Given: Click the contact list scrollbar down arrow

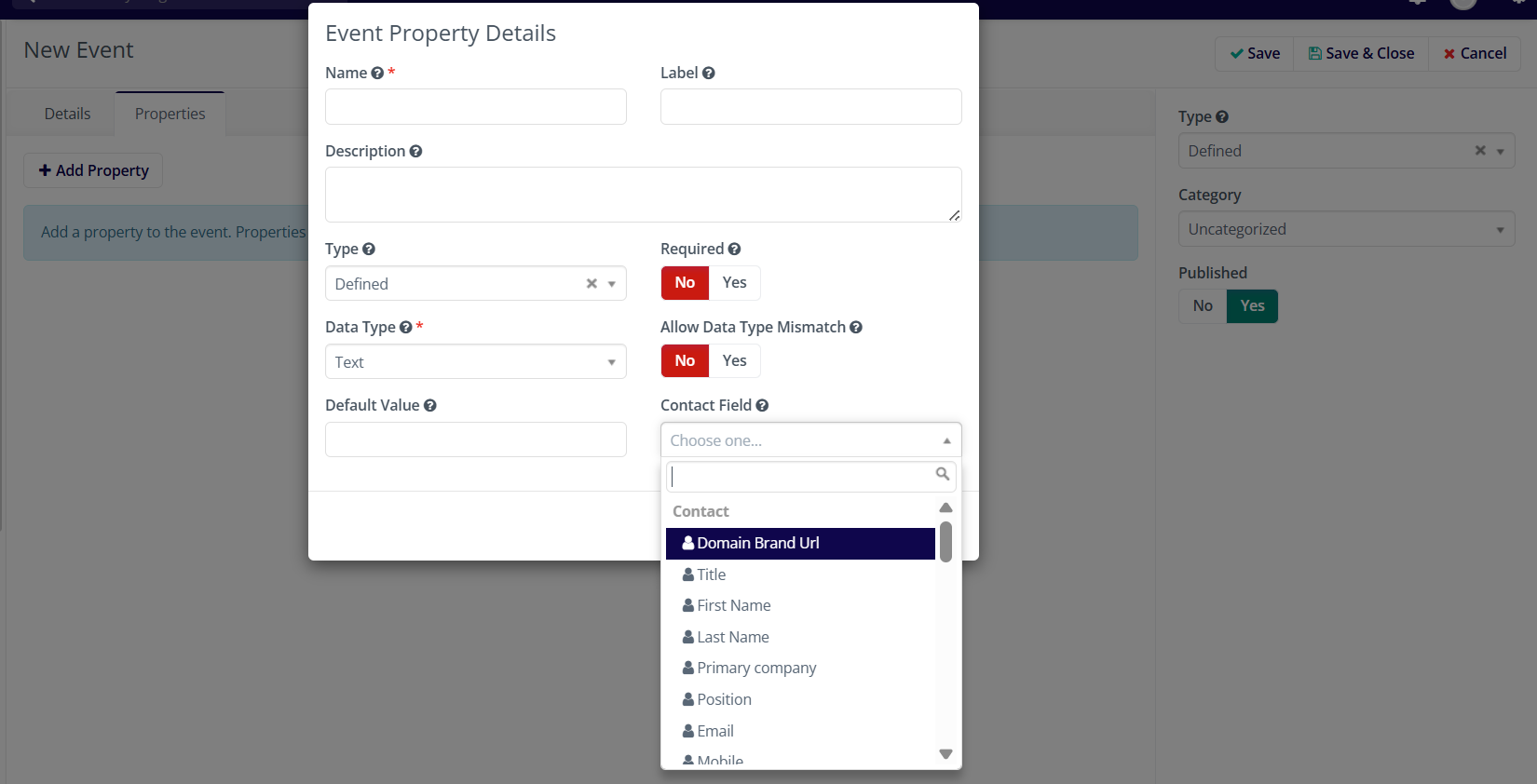Looking at the screenshot, I should point(945,754).
